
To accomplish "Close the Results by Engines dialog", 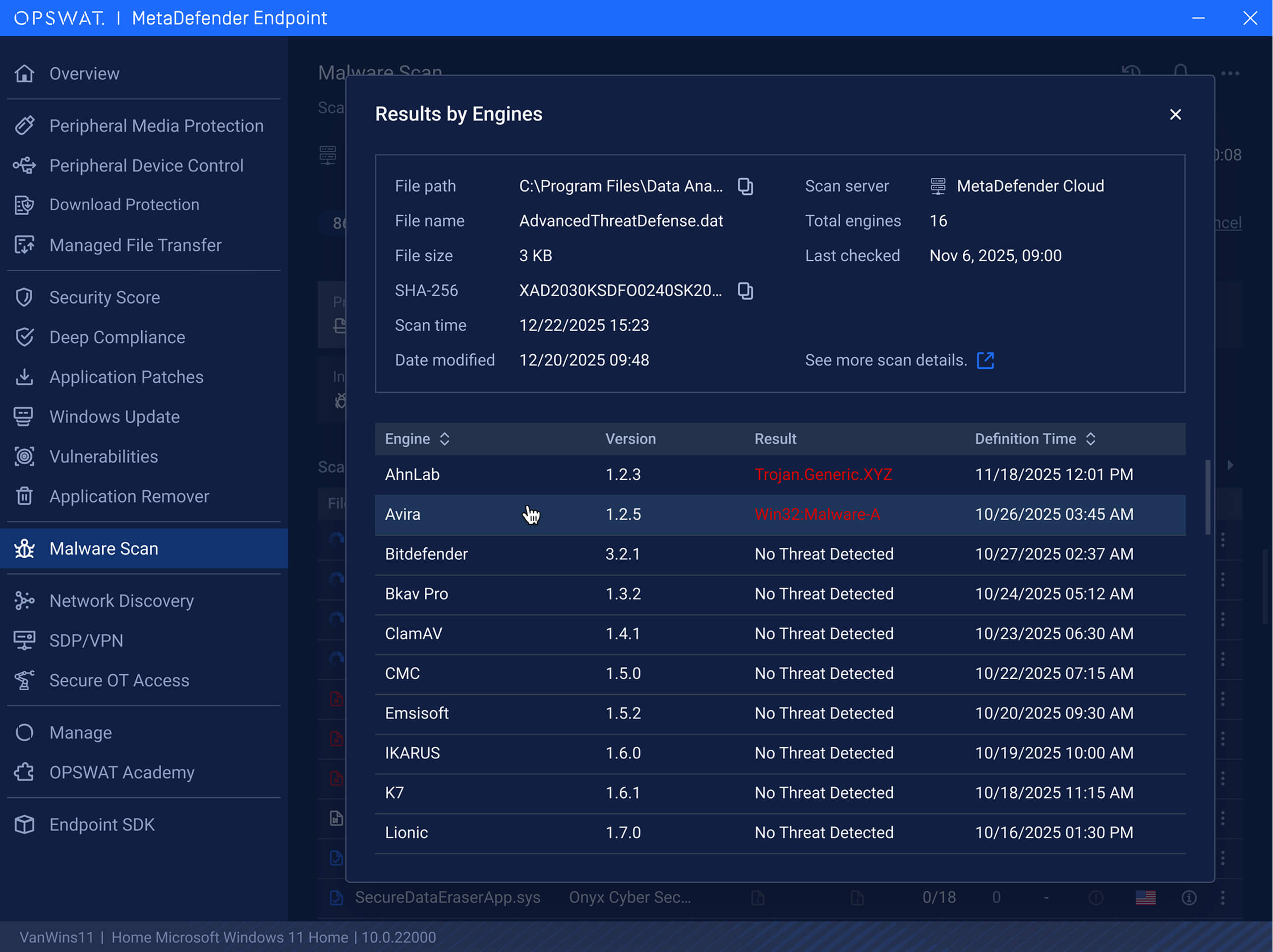I will [x=1175, y=115].
